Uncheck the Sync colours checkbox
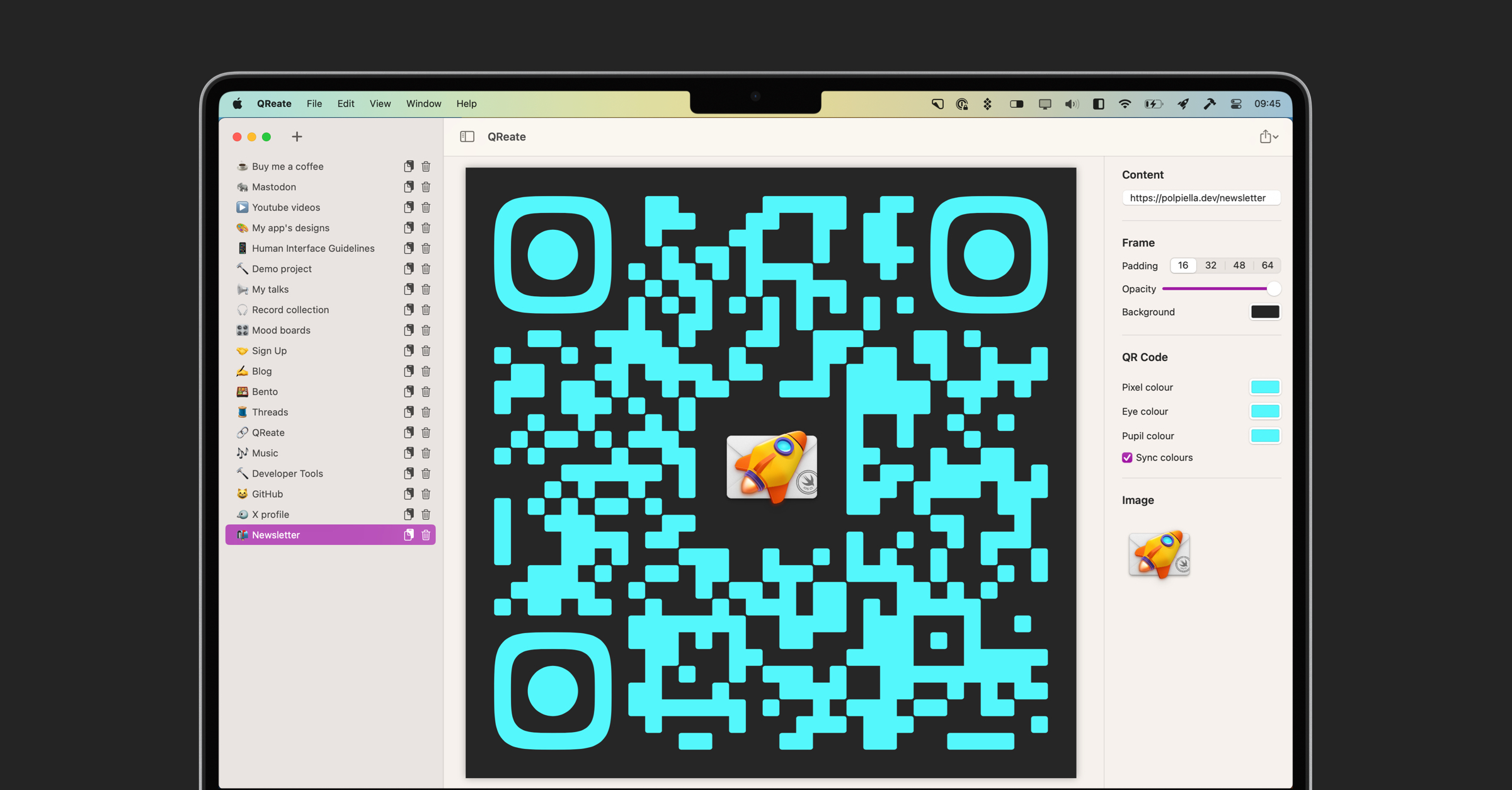1512x790 pixels. click(x=1127, y=458)
